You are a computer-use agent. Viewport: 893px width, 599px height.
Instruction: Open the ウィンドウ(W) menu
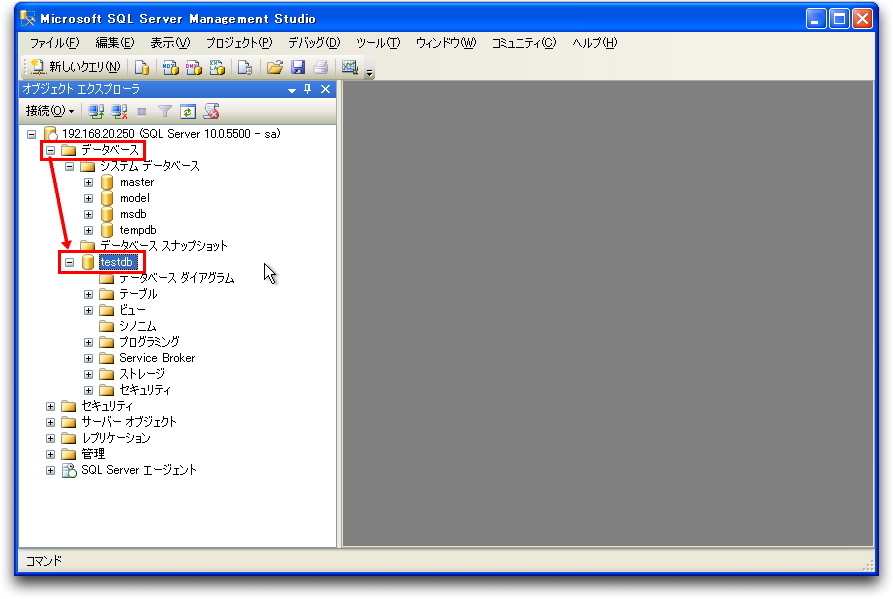[445, 43]
